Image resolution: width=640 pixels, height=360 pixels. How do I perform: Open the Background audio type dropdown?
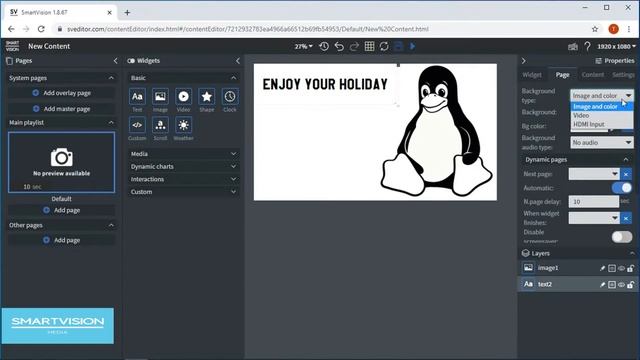coord(602,142)
